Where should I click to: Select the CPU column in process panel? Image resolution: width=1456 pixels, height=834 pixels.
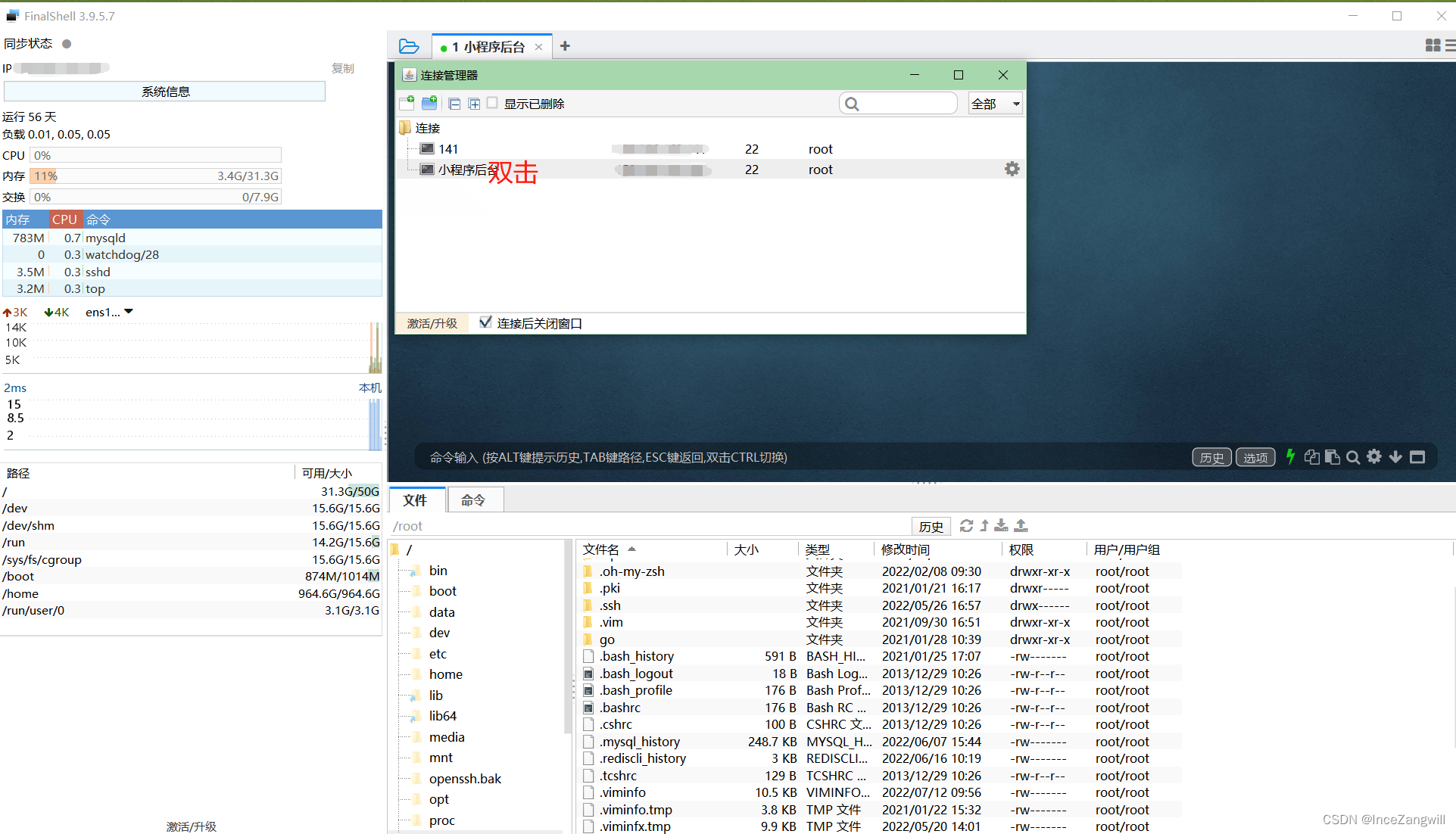pos(64,219)
